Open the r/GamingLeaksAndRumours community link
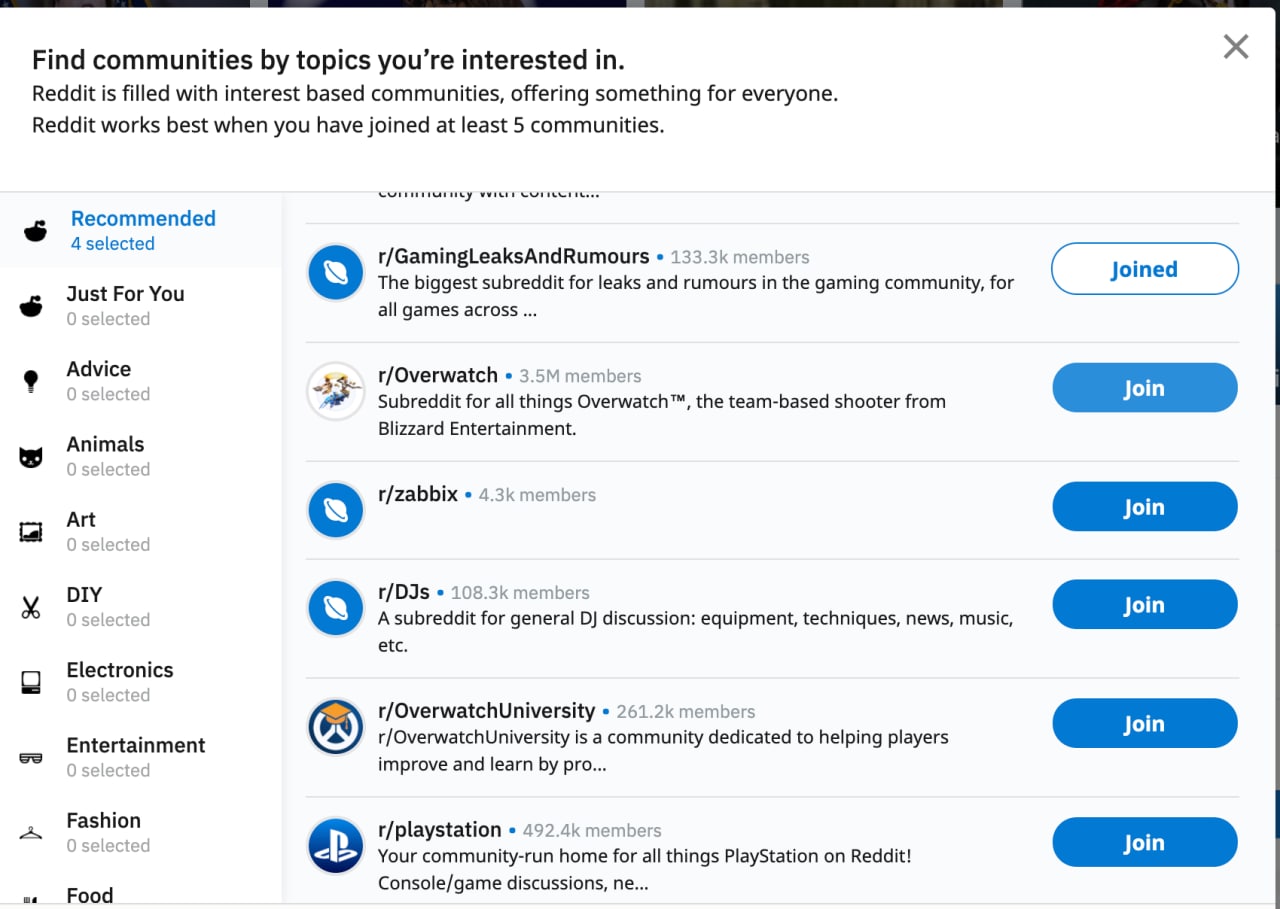 [x=513, y=257]
